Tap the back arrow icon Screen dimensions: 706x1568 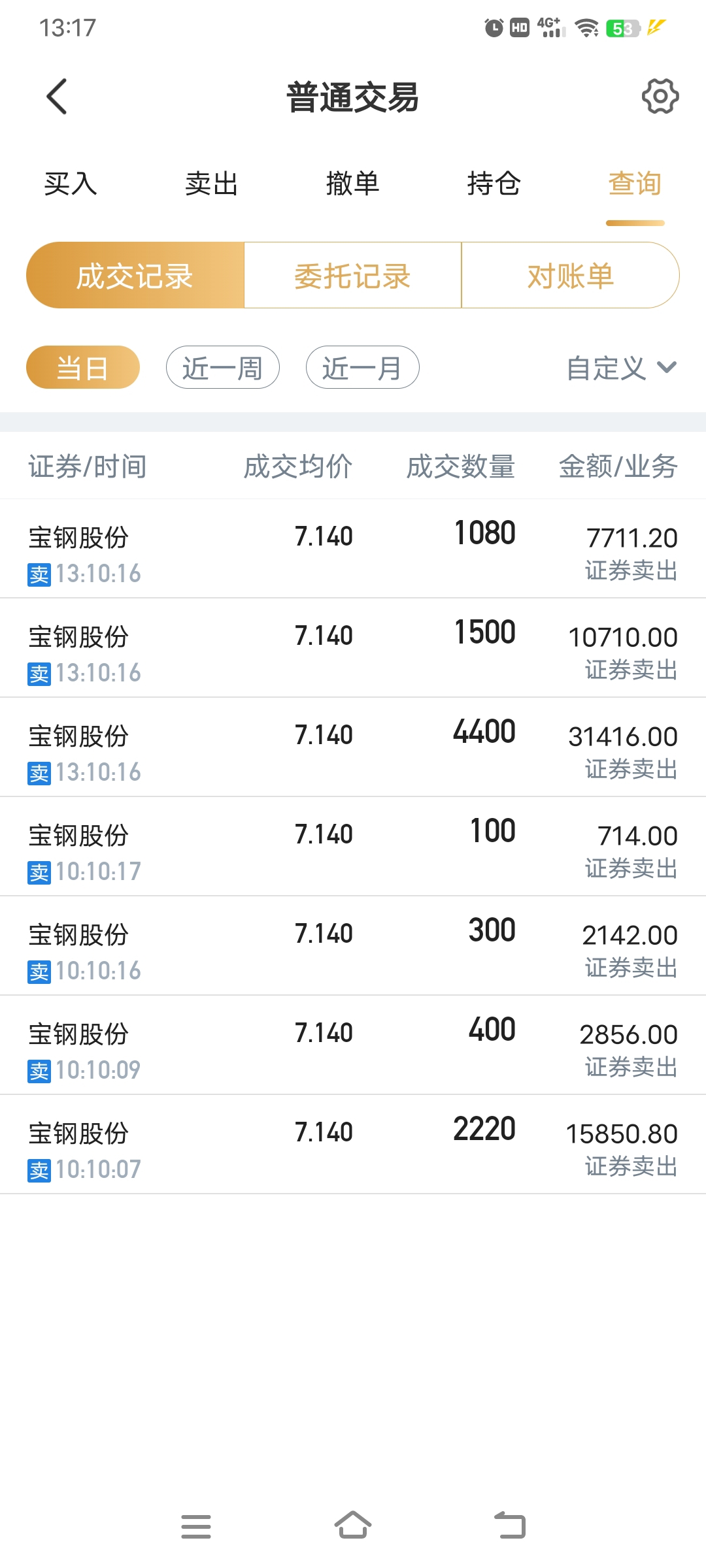tap(57, 97)
